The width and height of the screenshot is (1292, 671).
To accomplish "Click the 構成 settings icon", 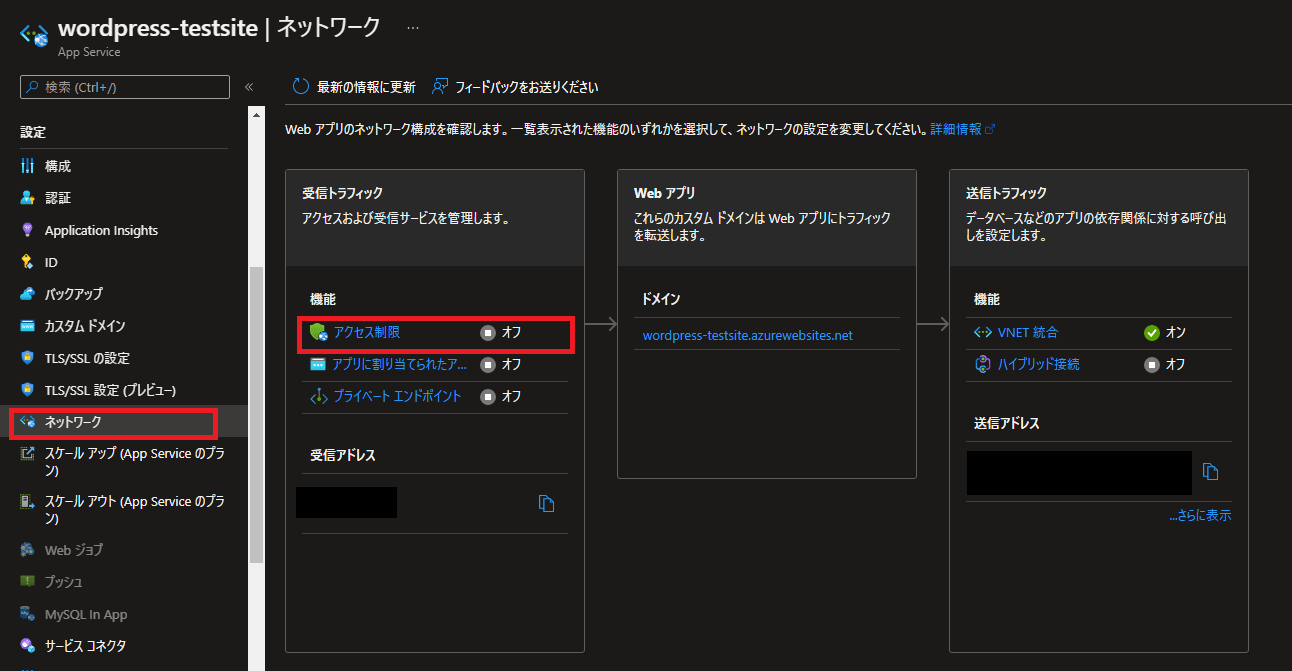I will coord(27,166).
